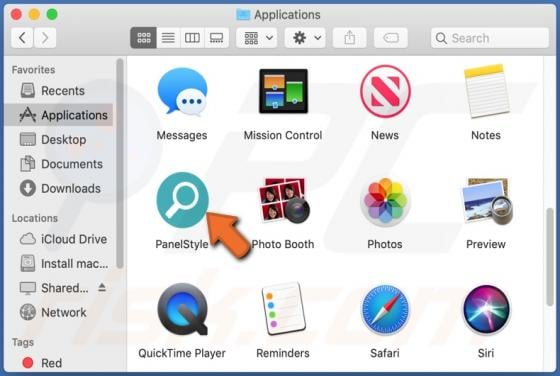Go back with the left chevron button
This screenshot has height=376, width=560.
click(22, 37)
